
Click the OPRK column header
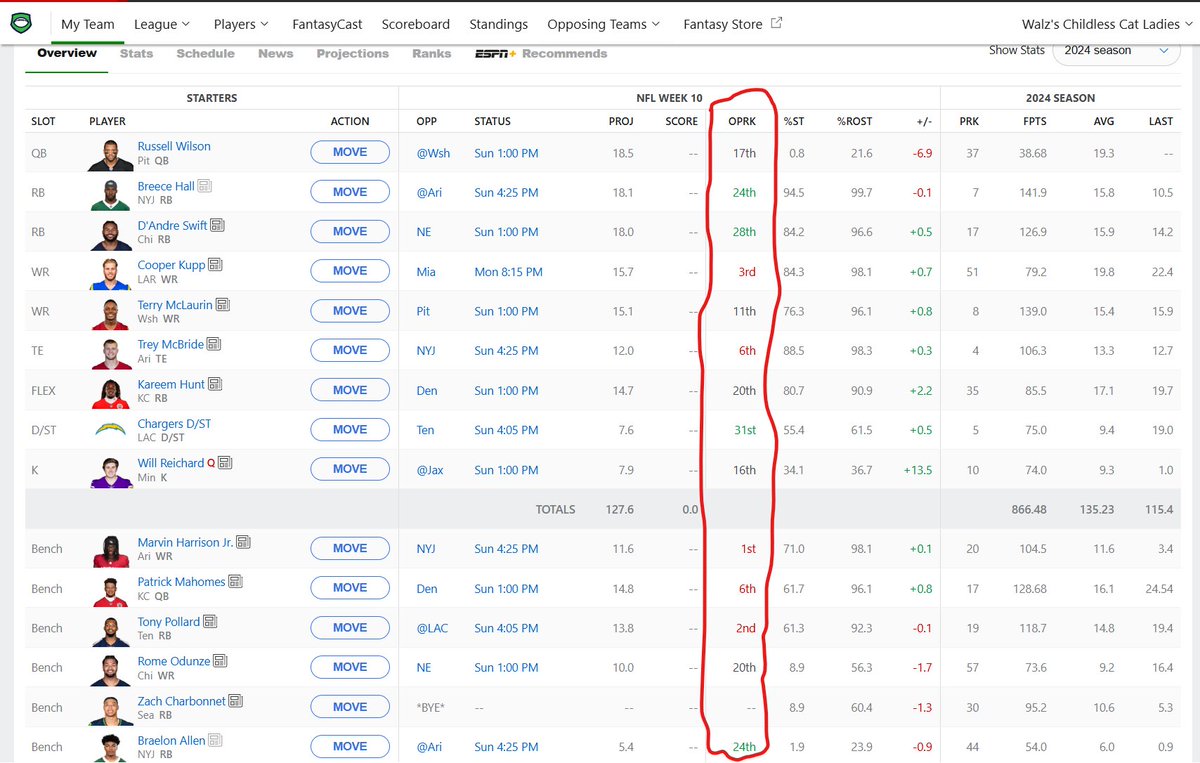point(741,121)
